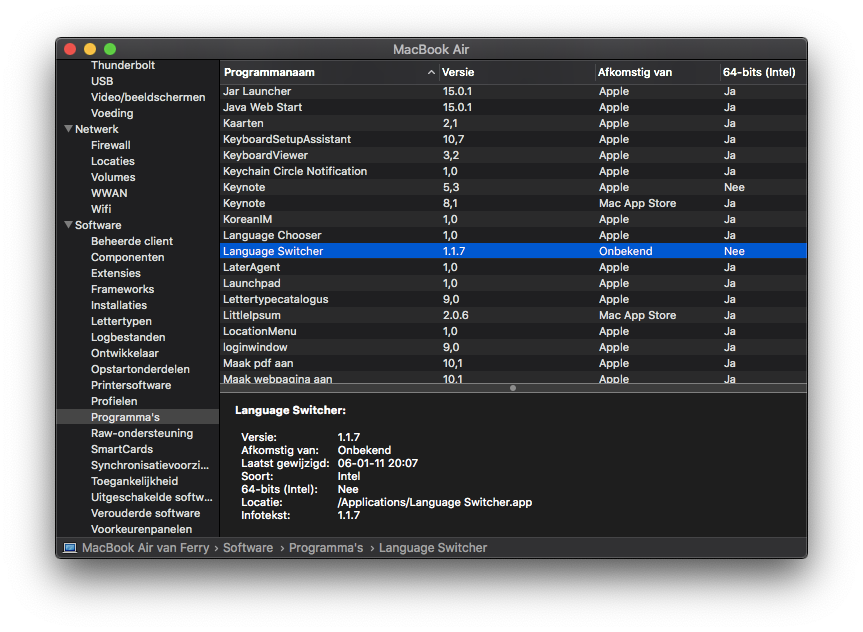Viewport: 863px width, 632px height.
Task: Select the Kaarten row
Action: [514, 123]
